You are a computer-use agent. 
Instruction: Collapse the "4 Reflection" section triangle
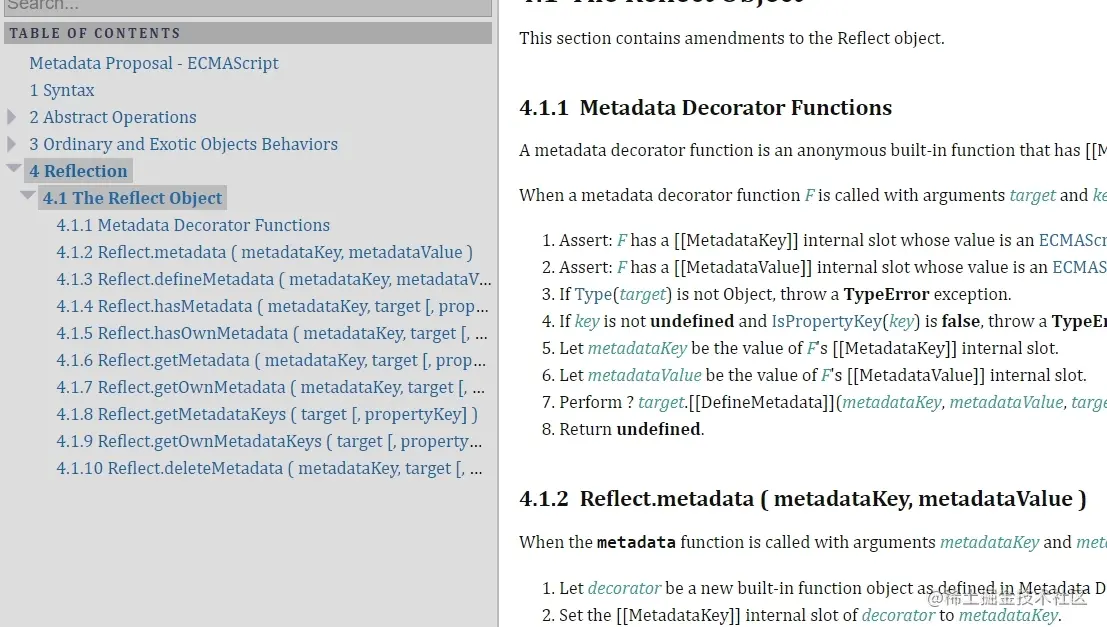pos(12,170)
